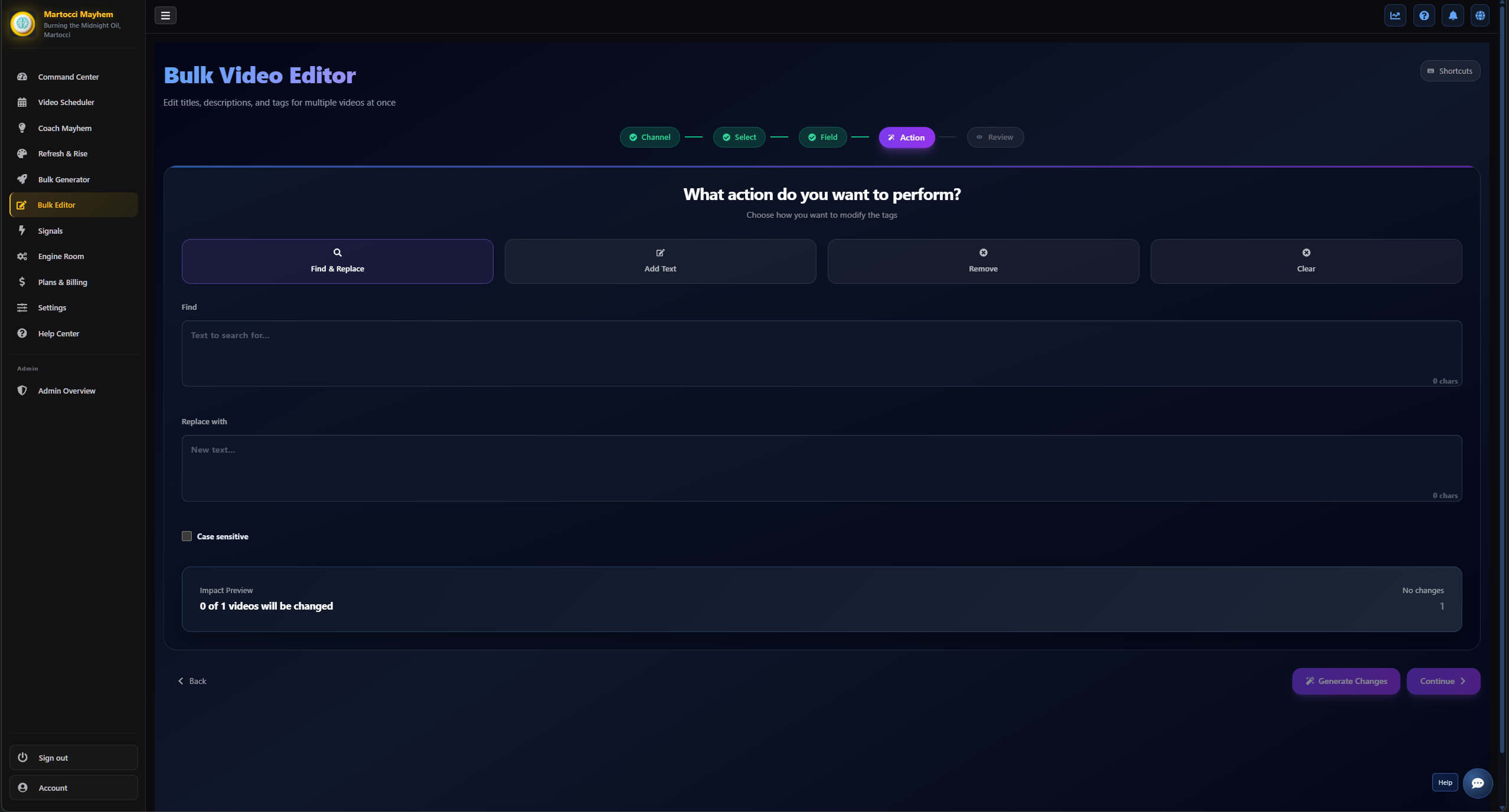The image size is (1509, 812).
Task: Switch to the Clear action option
Action: (x=1305, y=261)
